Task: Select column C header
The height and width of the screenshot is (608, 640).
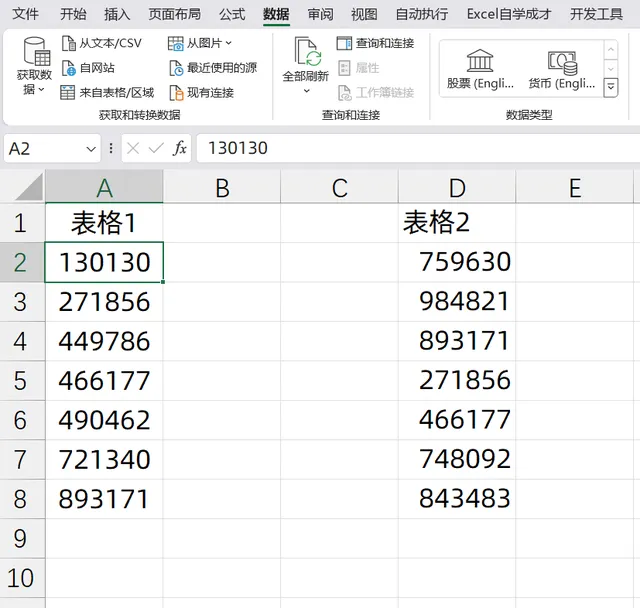Action: (x=340, y=187)
